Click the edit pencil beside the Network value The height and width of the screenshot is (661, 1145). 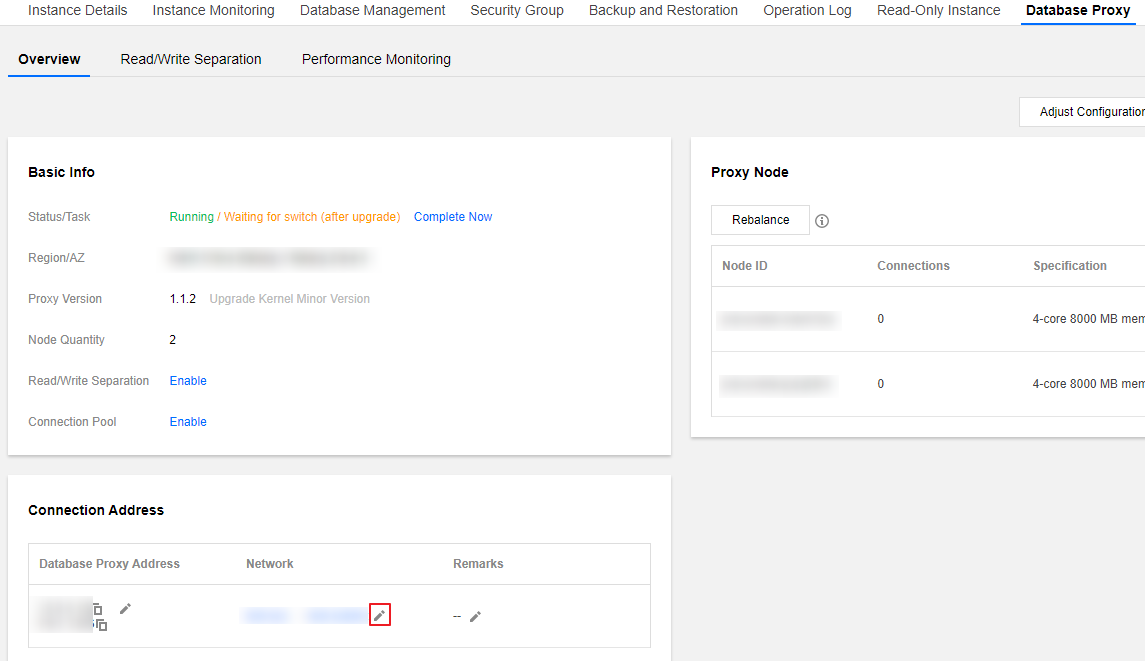[379, 616]
